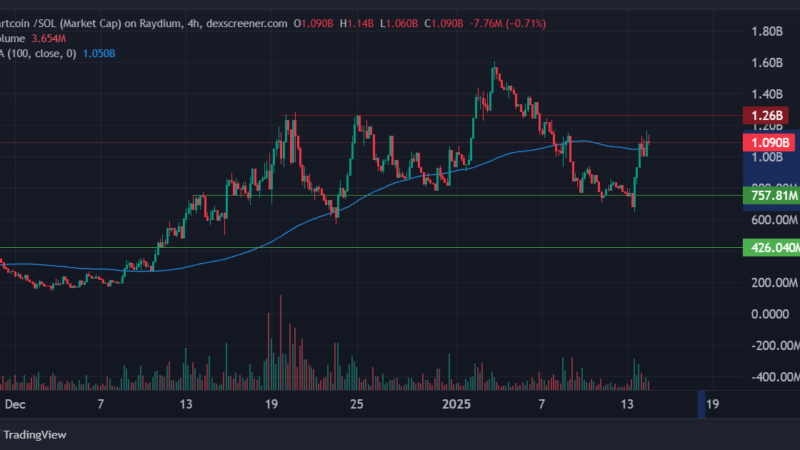The width and height of the screenshot is (800, 450).
Task: Click the Volume value 3.654M
Action: pos(48,39)
